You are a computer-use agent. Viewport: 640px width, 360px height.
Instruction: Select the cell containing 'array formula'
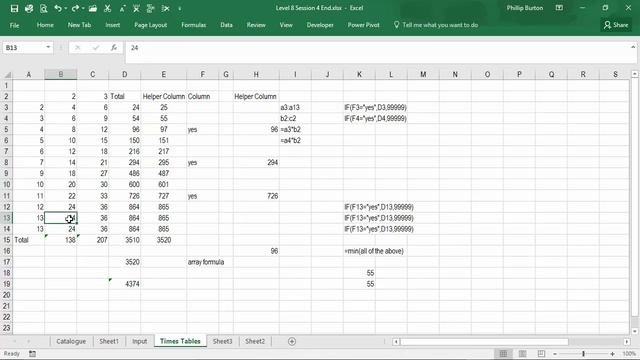(202, 262)
